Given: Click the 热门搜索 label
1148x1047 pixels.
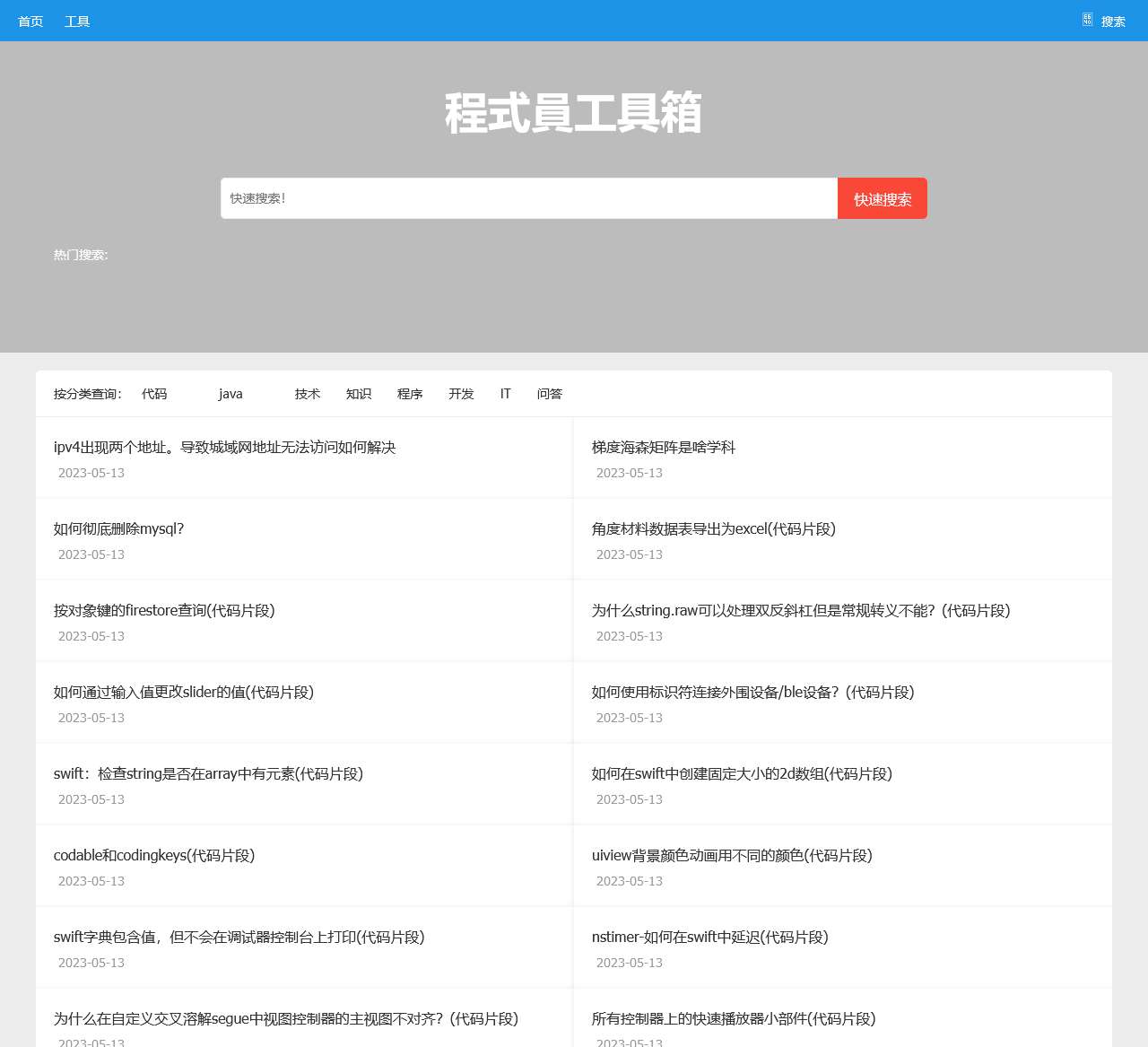Looking at the screenshot, I should pos(81,255).
